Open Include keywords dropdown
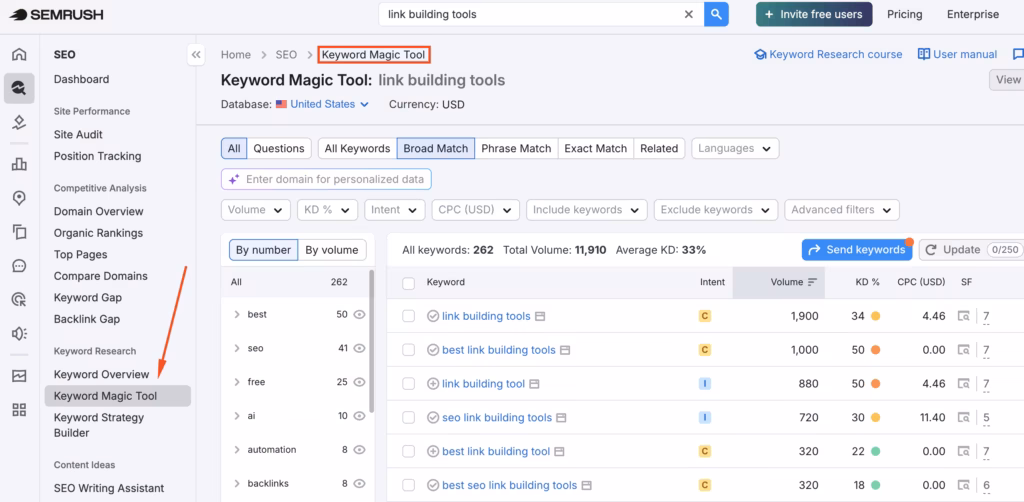1024x502 pixels. coord(586,210)
